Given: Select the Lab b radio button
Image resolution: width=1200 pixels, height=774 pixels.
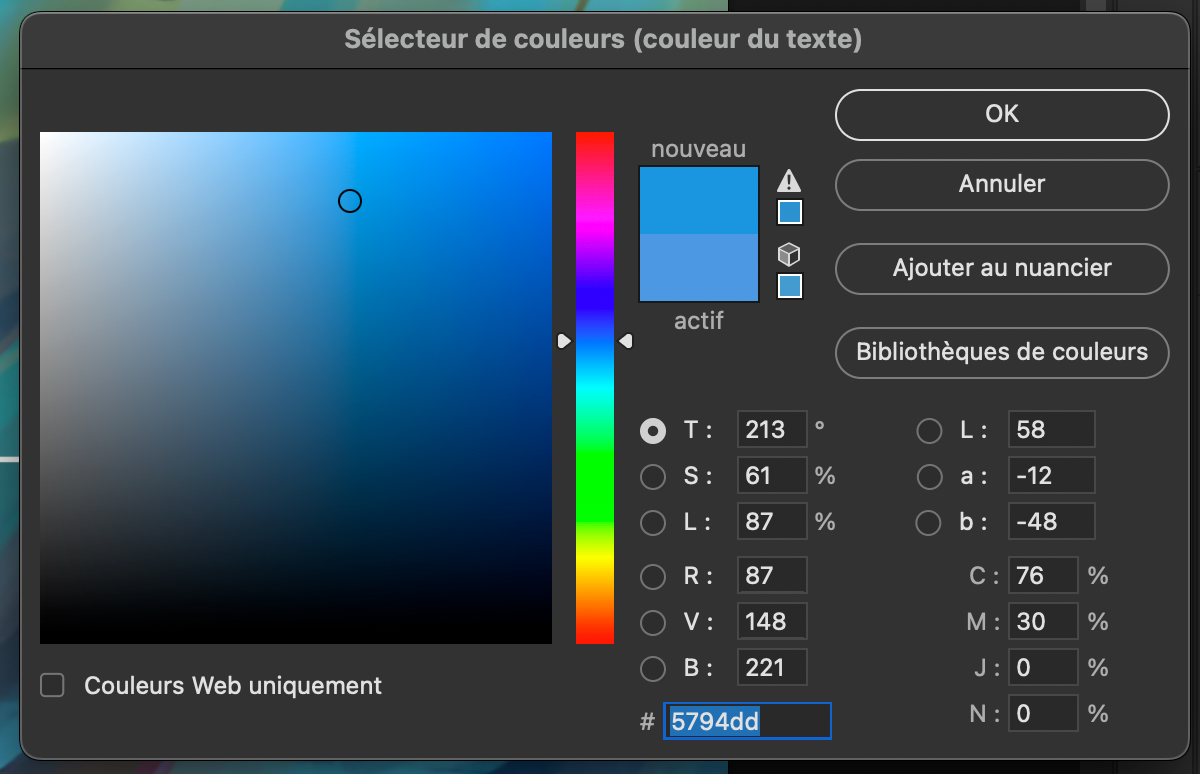Looking at the screenshot, I should point(928,522).
